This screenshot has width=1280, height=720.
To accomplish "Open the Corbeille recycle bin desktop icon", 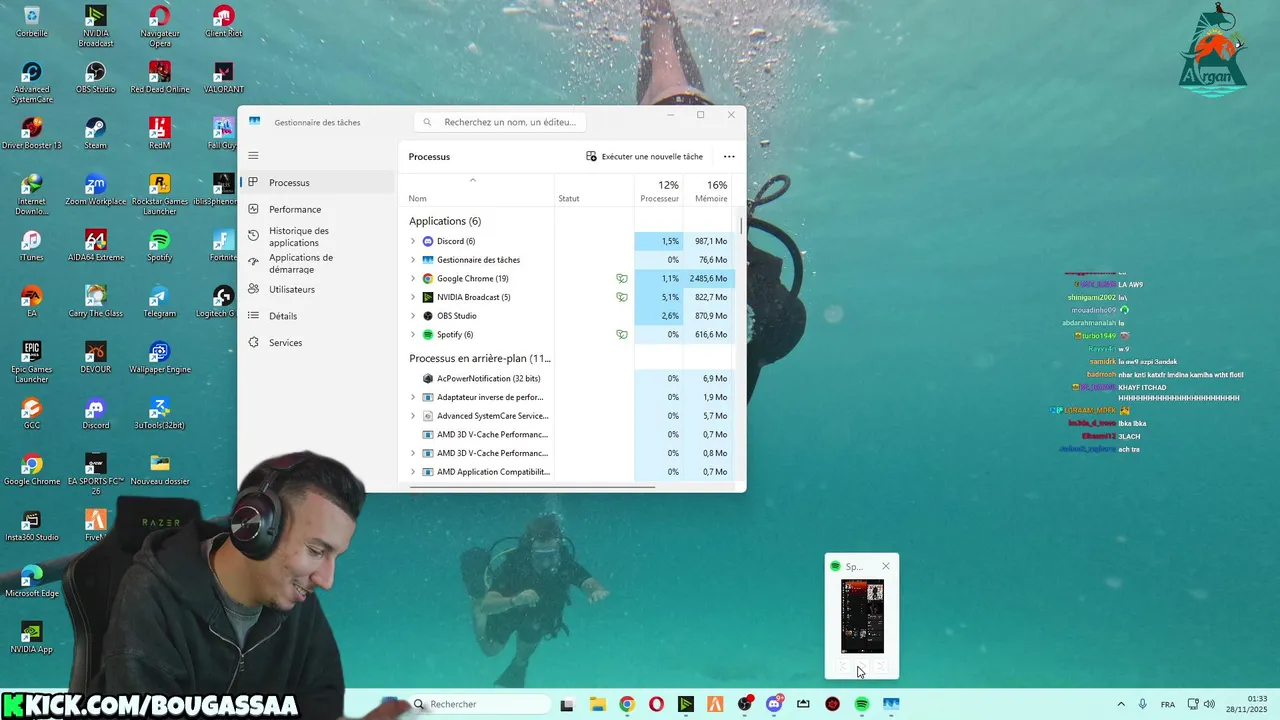I will [31, 22].
